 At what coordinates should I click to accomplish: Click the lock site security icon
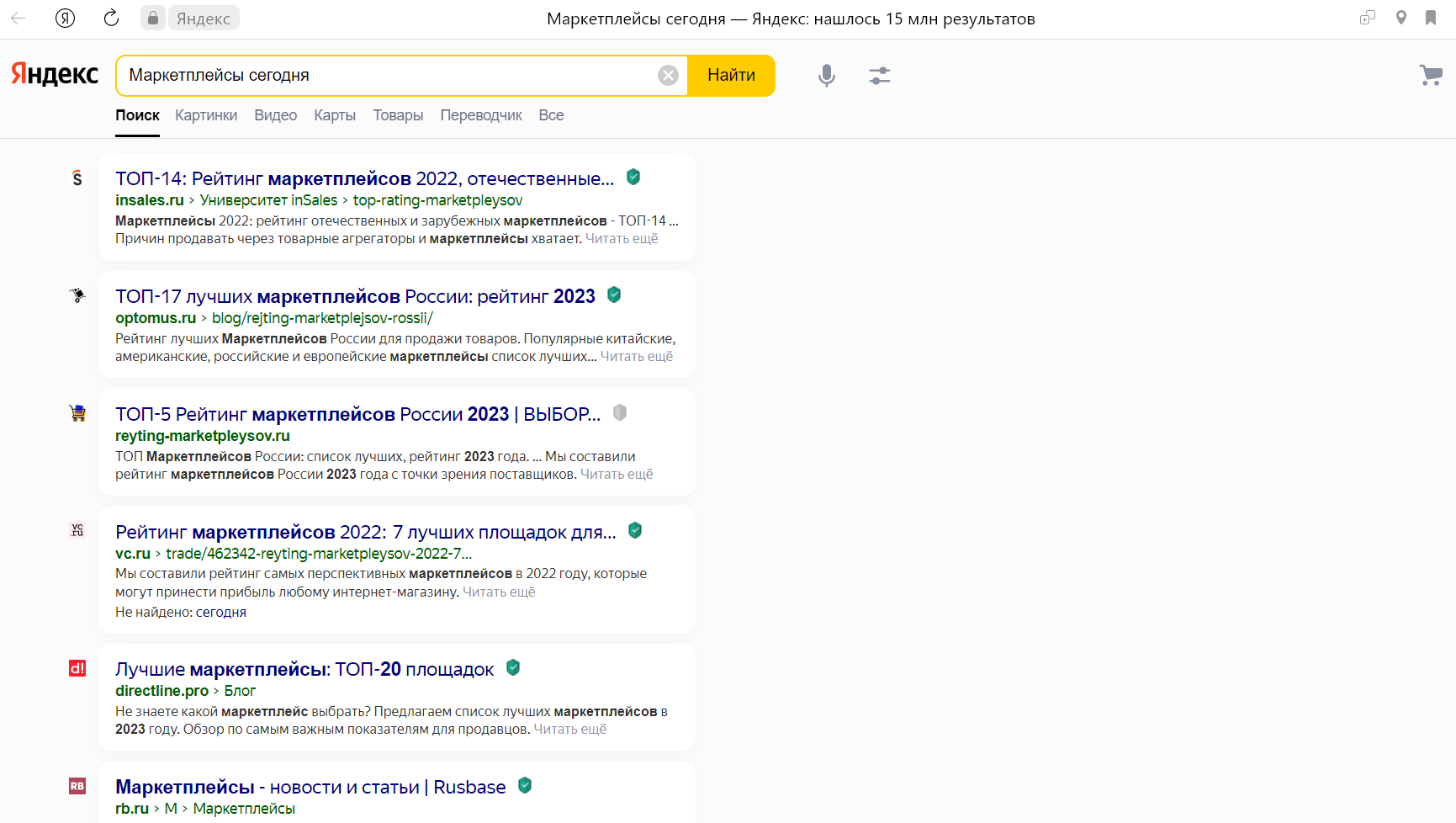[152, 18]
